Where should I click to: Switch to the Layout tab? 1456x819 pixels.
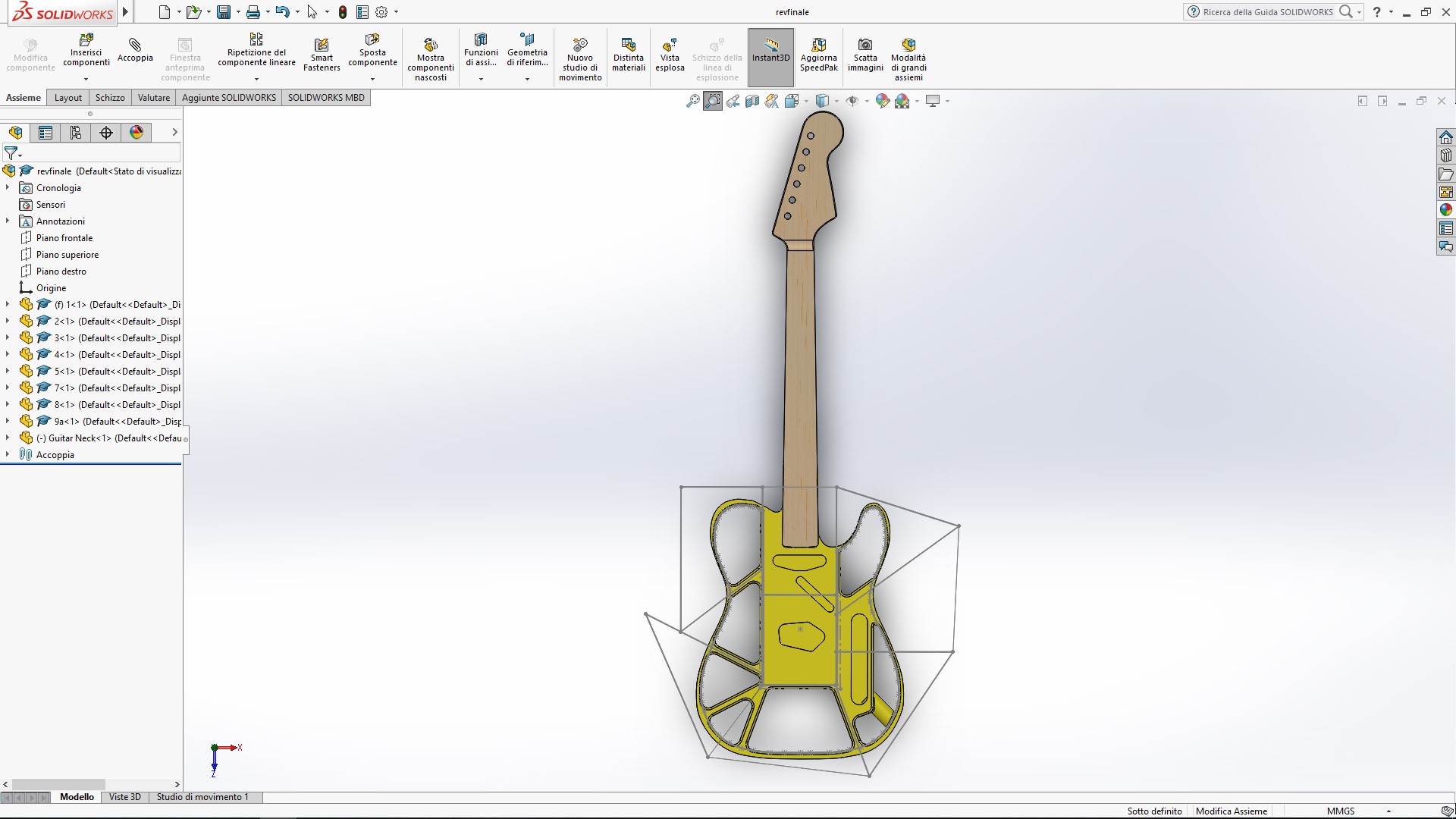(67, 98)
